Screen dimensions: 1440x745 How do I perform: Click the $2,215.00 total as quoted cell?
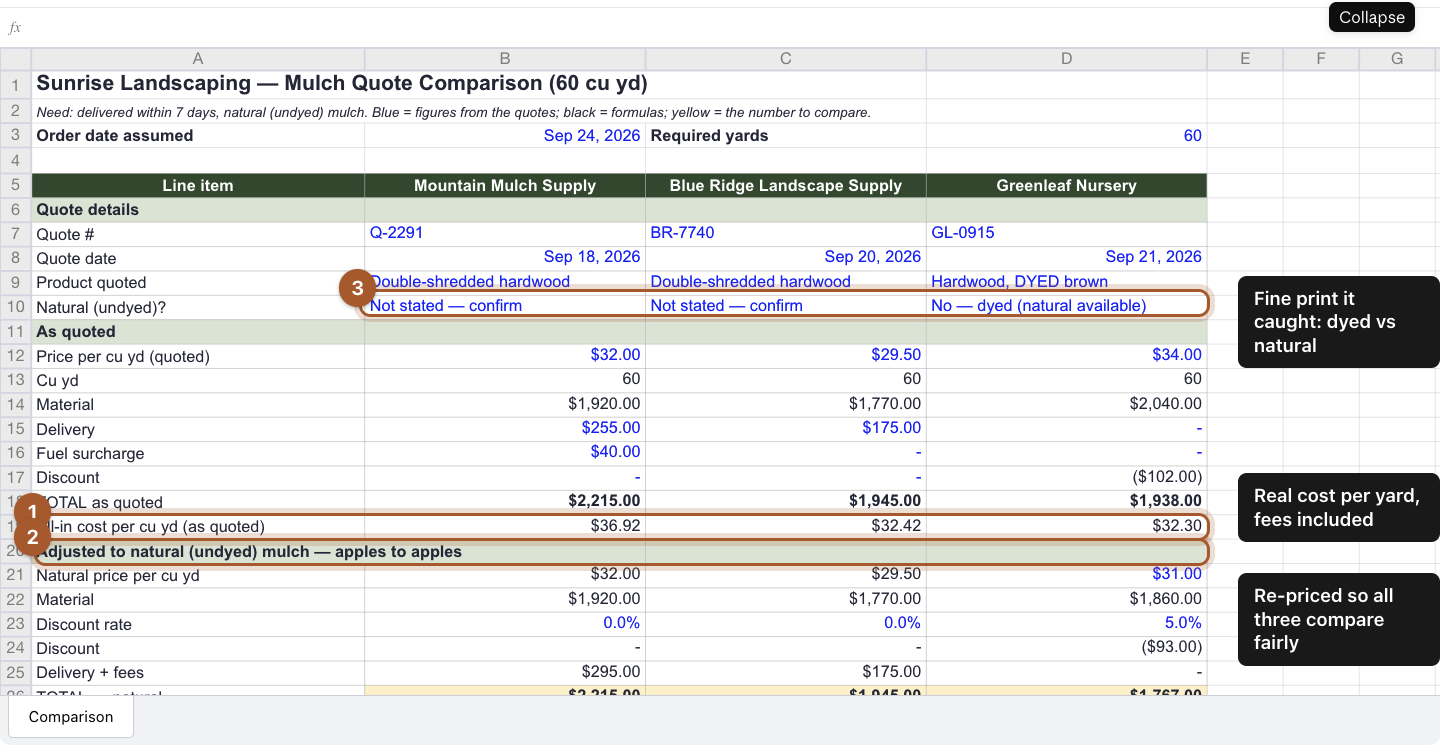click(505, 501)
